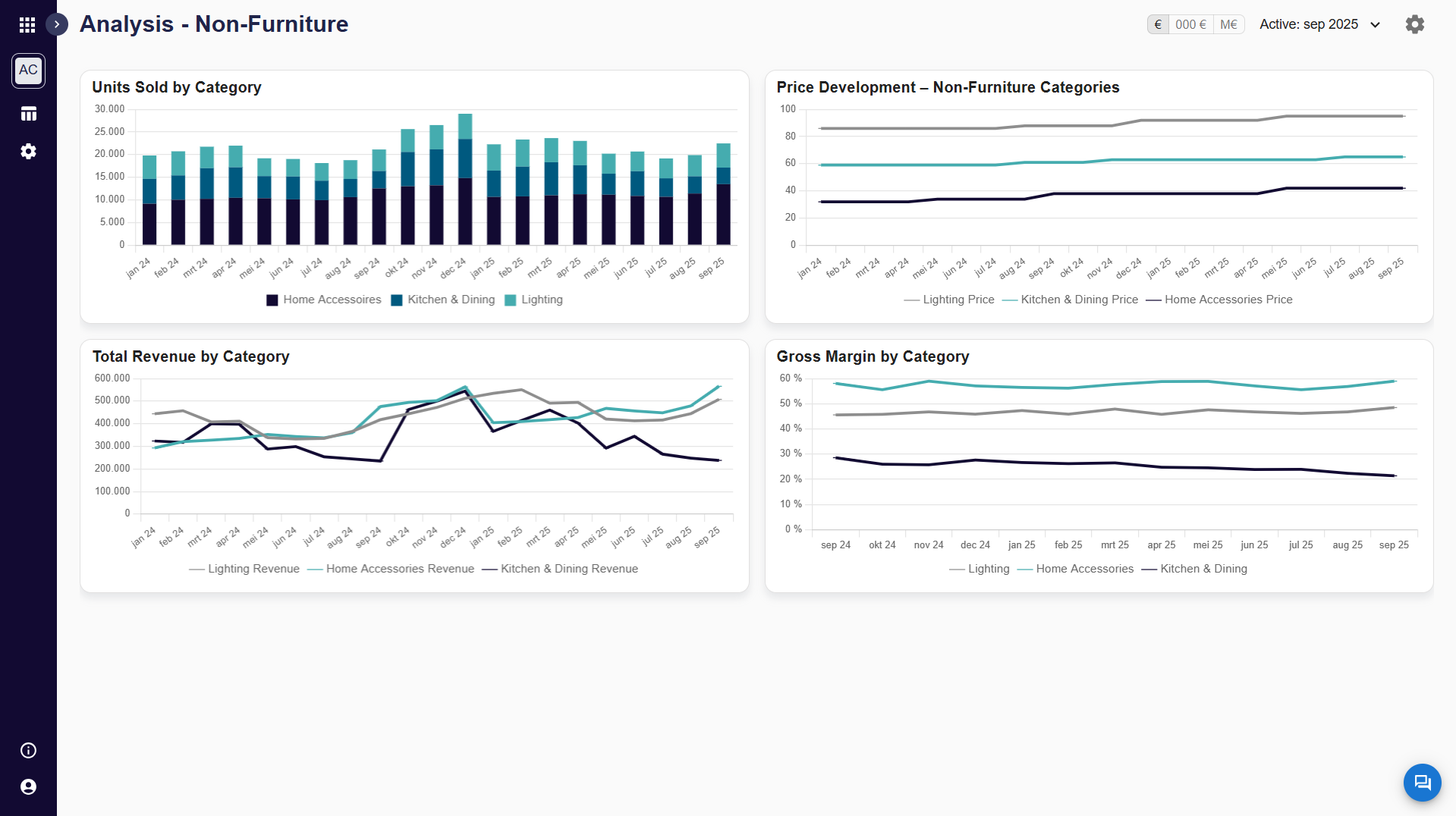Toggle Lighting legend in Units Sold chart
This screenshot has height=816, width=1456.
[x=534, y=300]
